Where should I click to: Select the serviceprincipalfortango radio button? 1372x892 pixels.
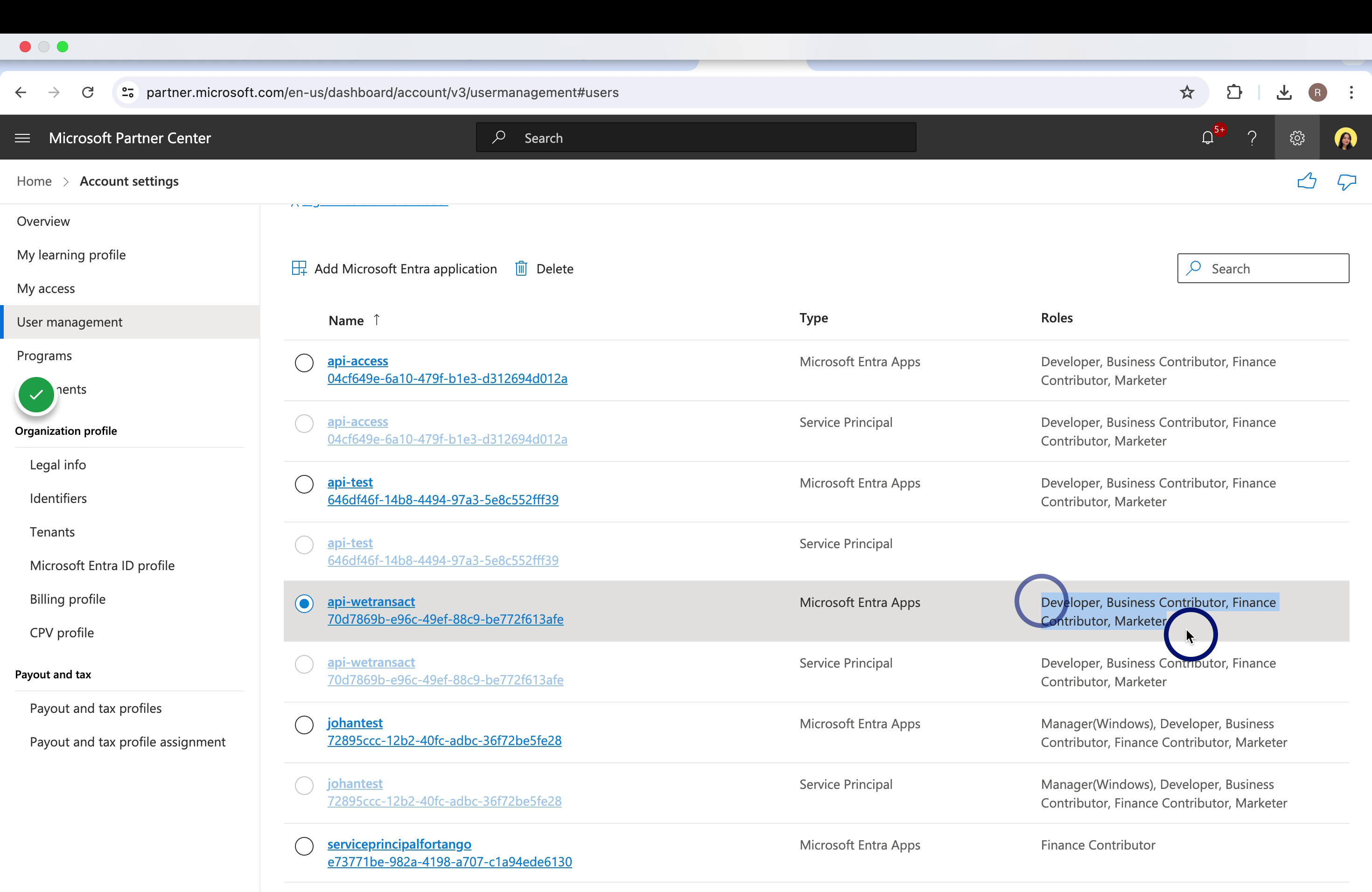click(x=304, y=846)
